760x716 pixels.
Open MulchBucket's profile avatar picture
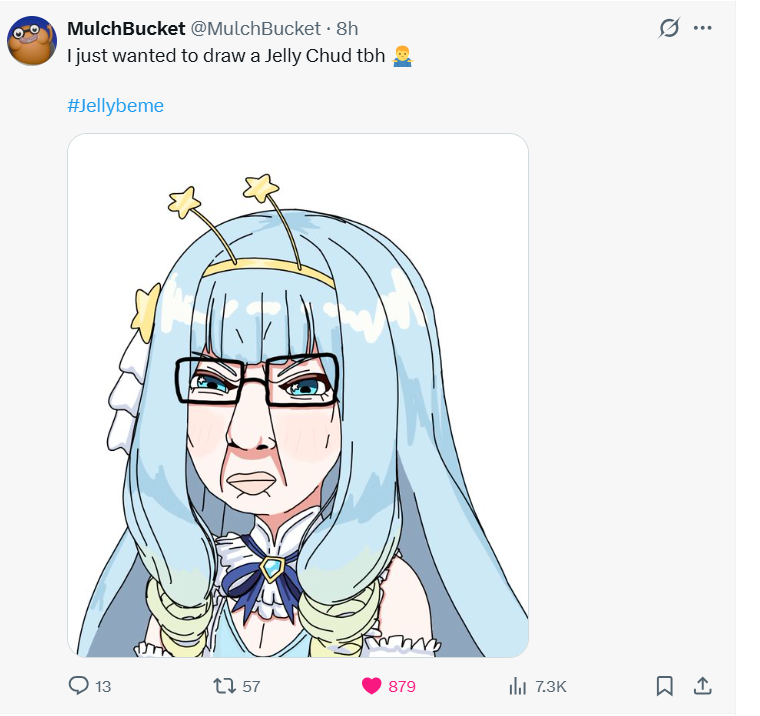click(32, 41)
